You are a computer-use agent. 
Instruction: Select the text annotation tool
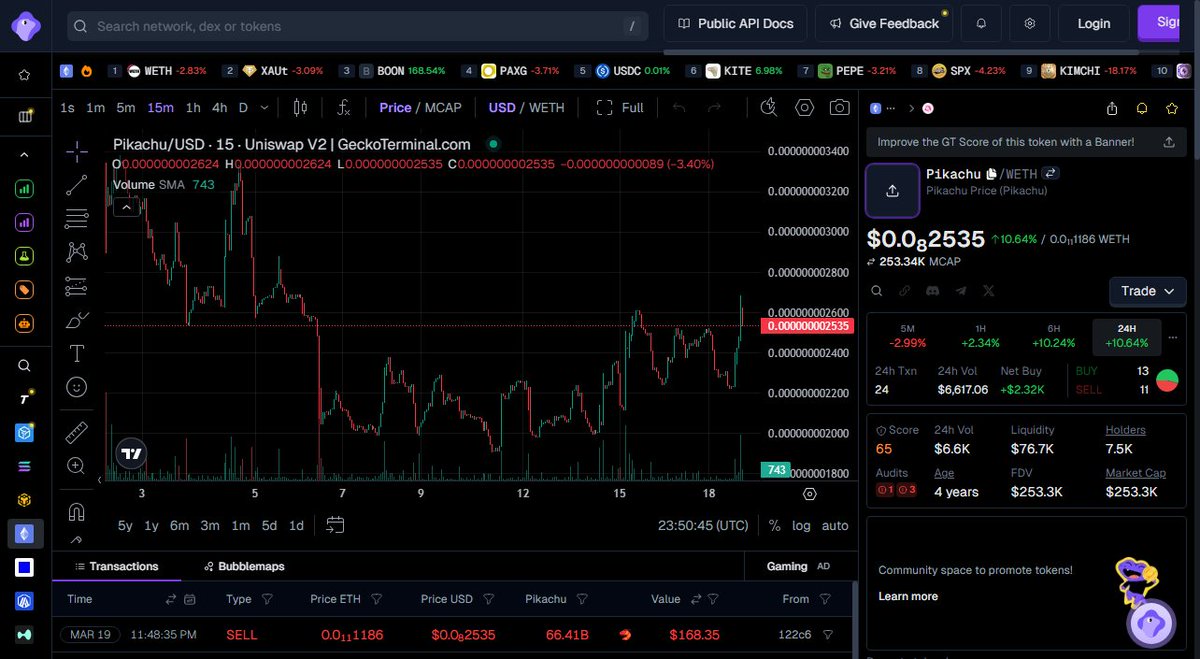coord(77,353)
